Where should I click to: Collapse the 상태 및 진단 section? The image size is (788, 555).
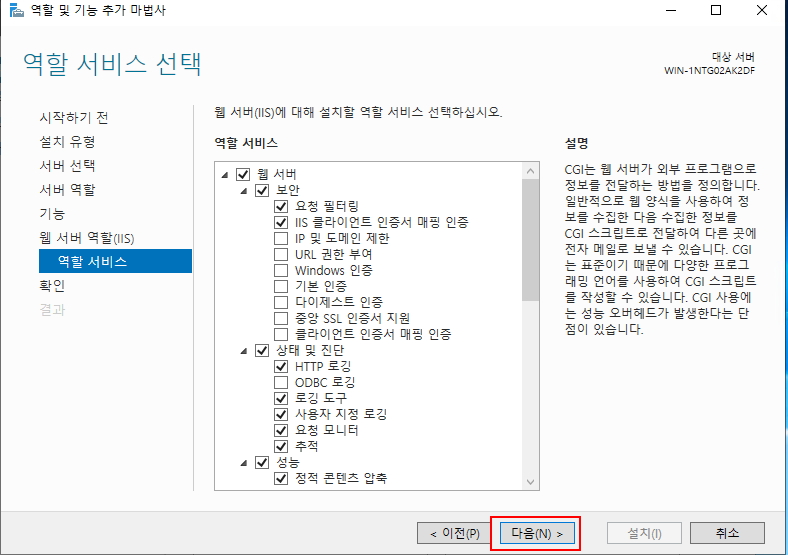click(x=244, y=350)
